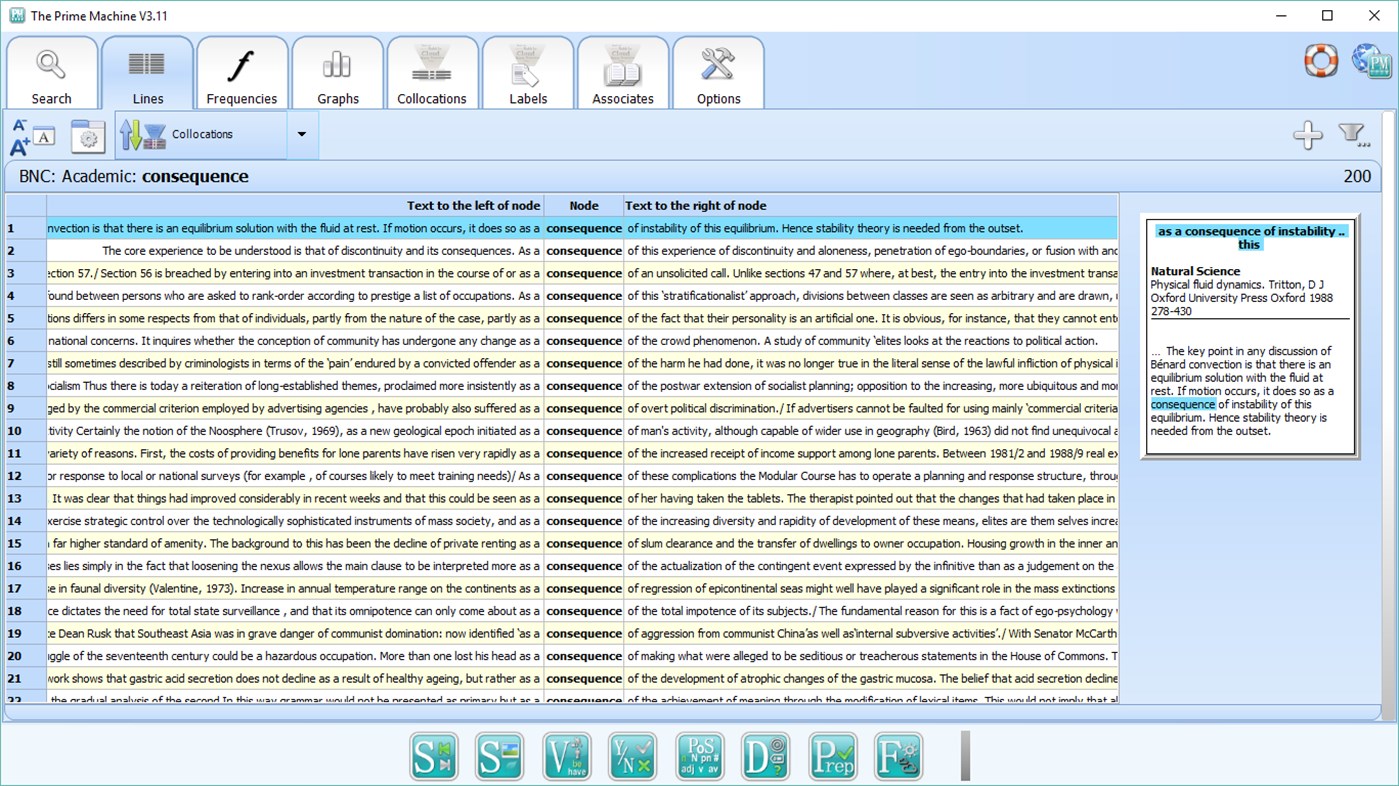Click the D definiteness label button
This screenshot has width=1399, height=786.
click(766, 756)
